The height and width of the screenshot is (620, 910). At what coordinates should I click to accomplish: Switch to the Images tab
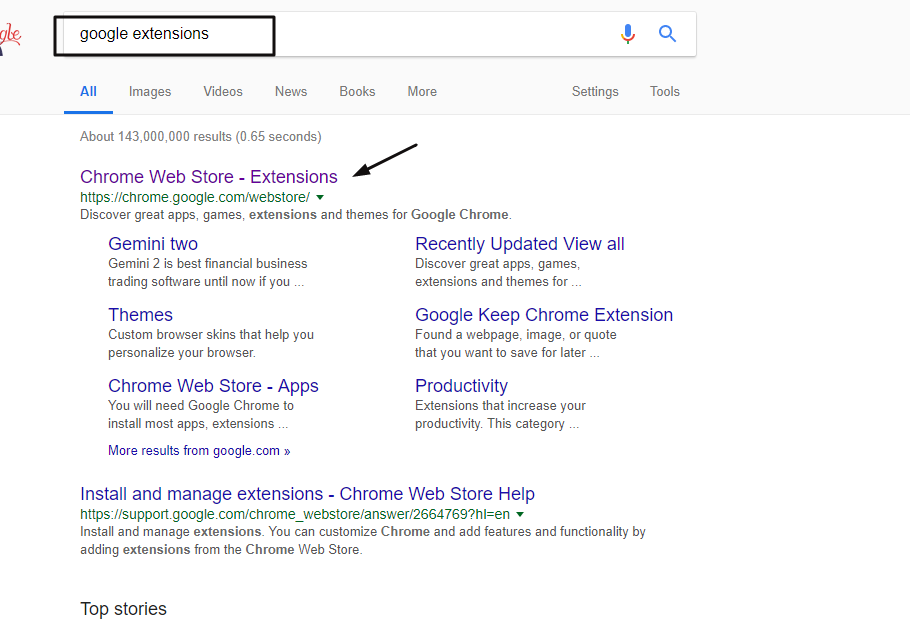pos(150,92)
